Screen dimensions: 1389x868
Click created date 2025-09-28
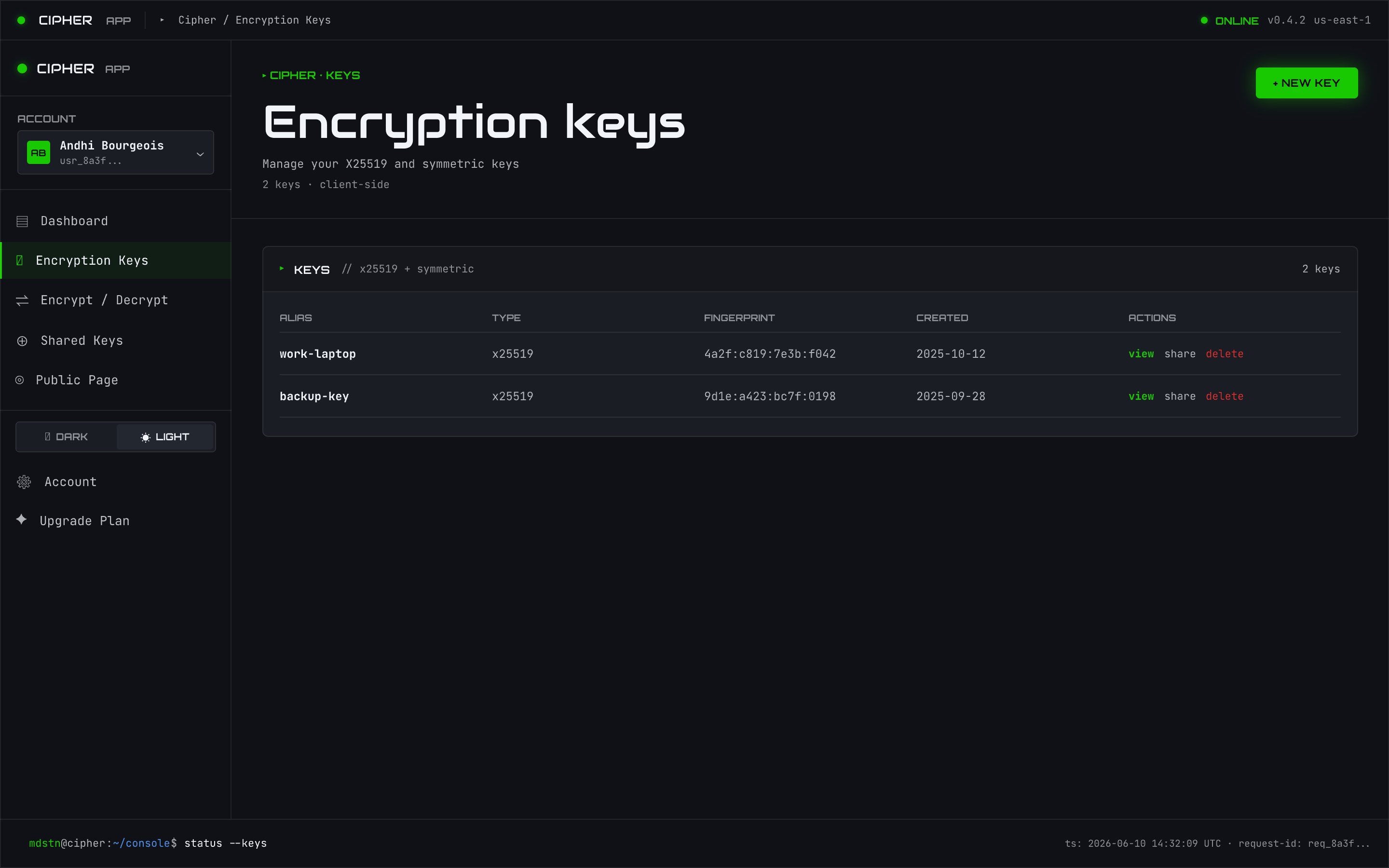[x=951, y=396]
